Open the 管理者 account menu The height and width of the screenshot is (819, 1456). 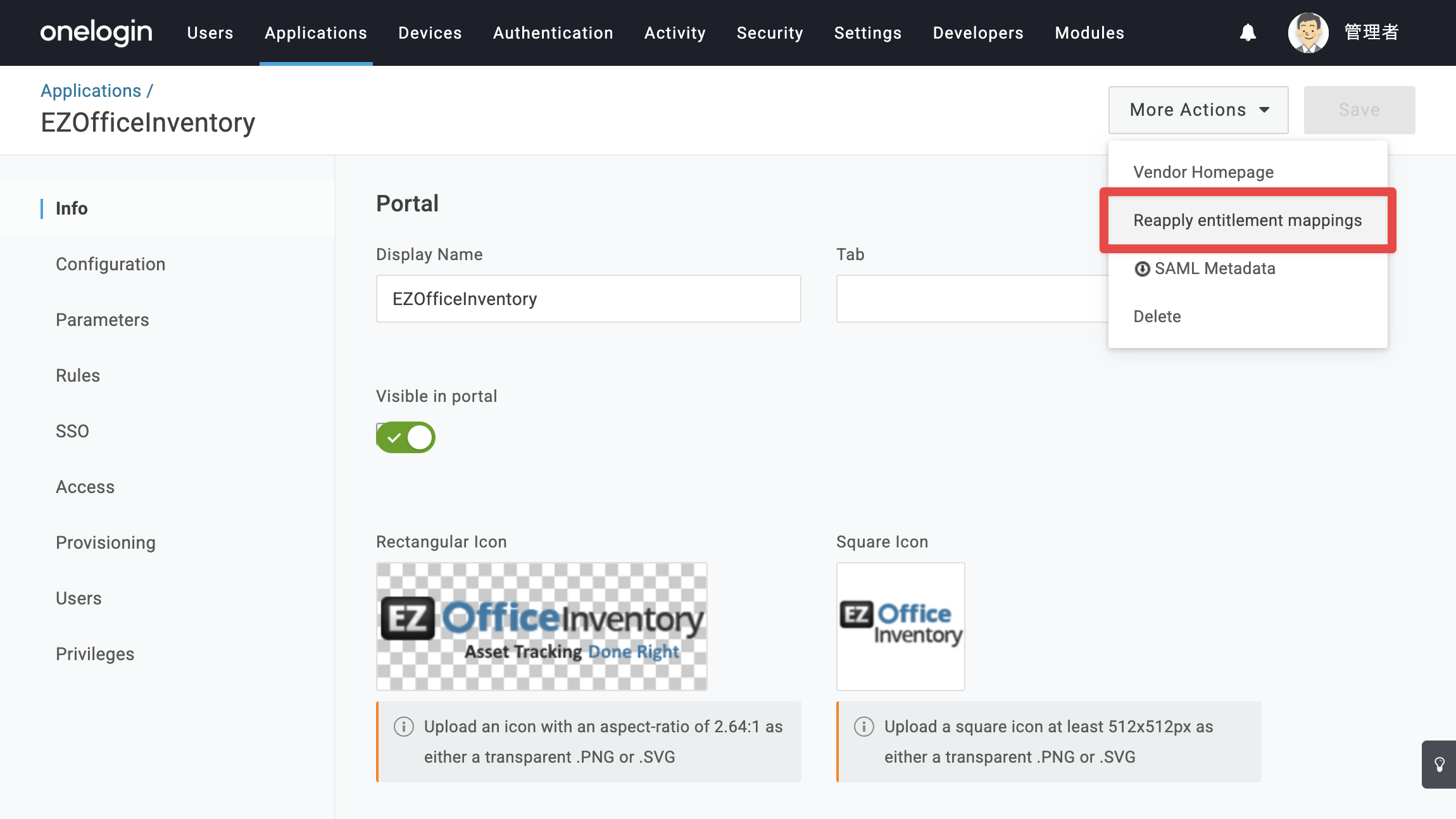coord(1371,32)
